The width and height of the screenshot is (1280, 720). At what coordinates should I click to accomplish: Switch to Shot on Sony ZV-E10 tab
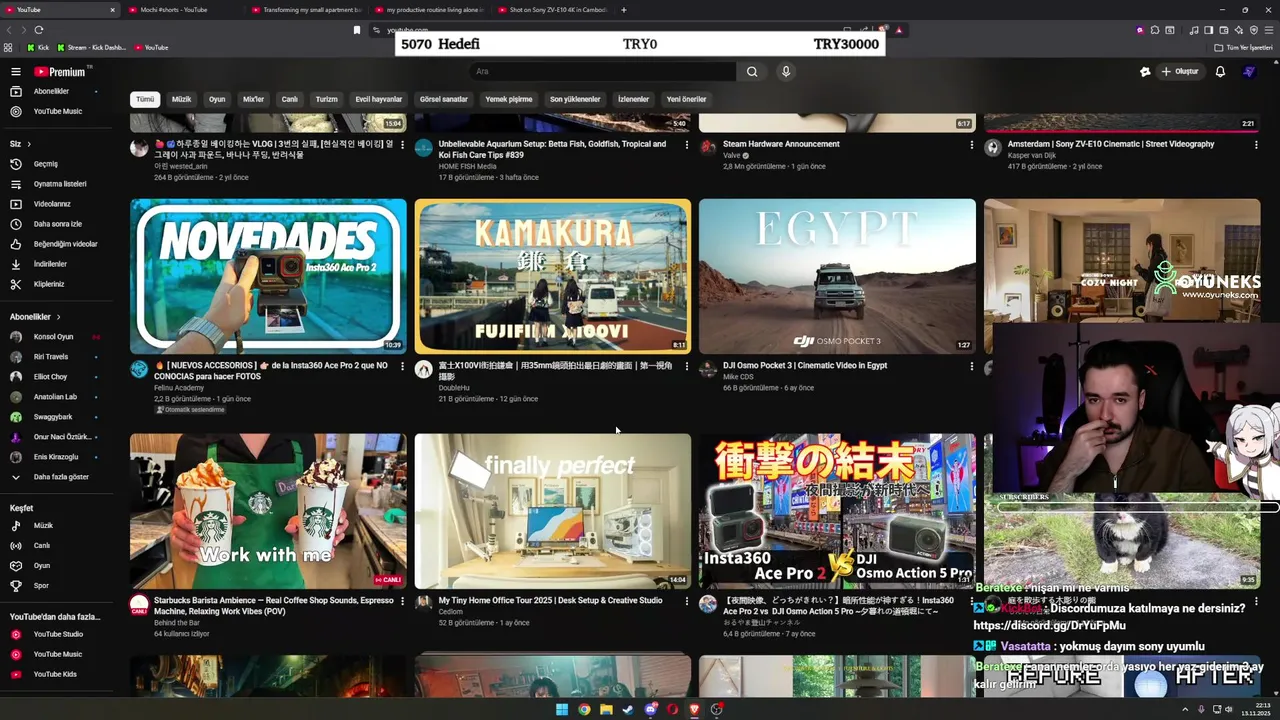pyautogui.click(x=550, y=10)
